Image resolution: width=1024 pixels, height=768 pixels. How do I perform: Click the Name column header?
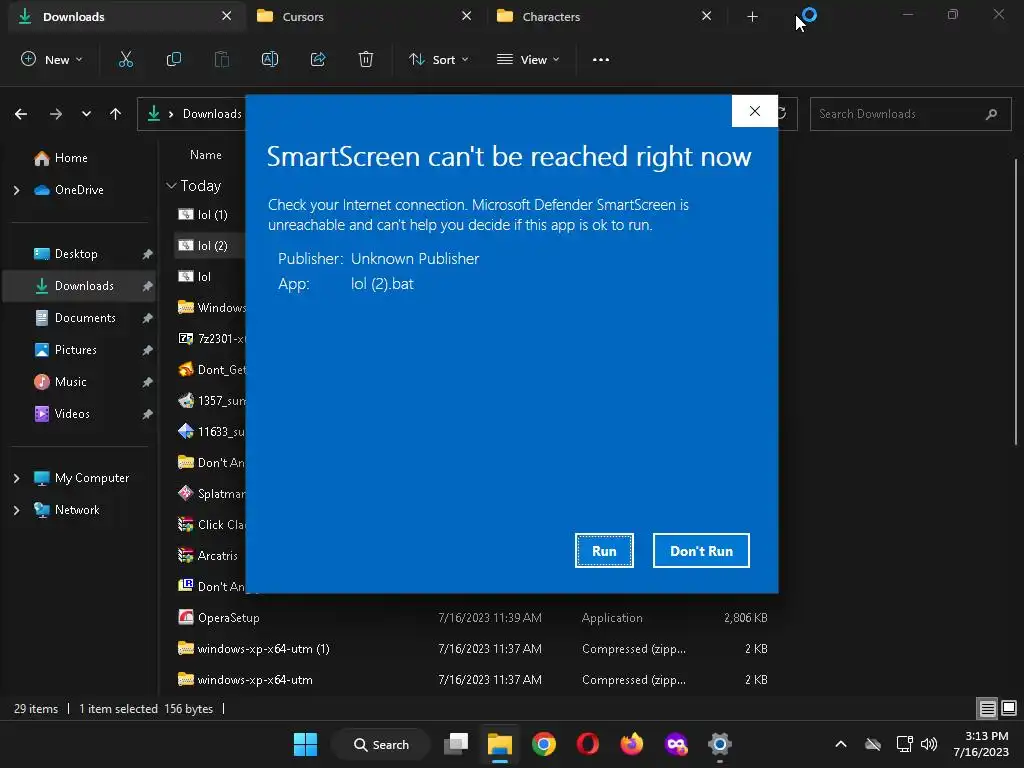[206, 155]
